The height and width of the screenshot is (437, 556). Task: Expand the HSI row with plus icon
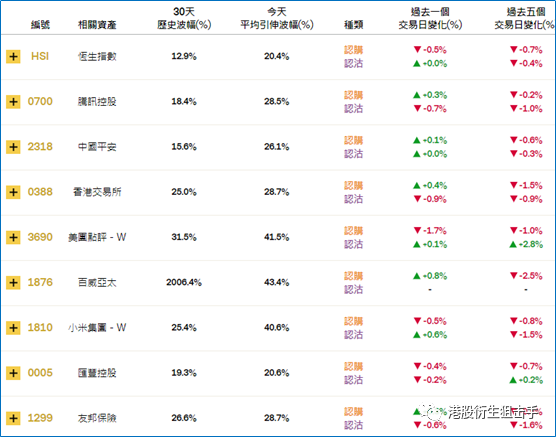click(13, 56)
